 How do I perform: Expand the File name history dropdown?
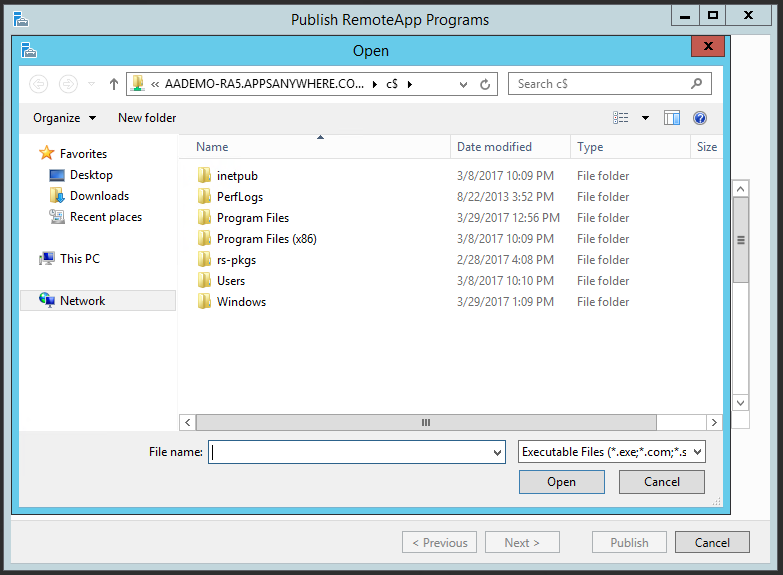tap(498, 453)
